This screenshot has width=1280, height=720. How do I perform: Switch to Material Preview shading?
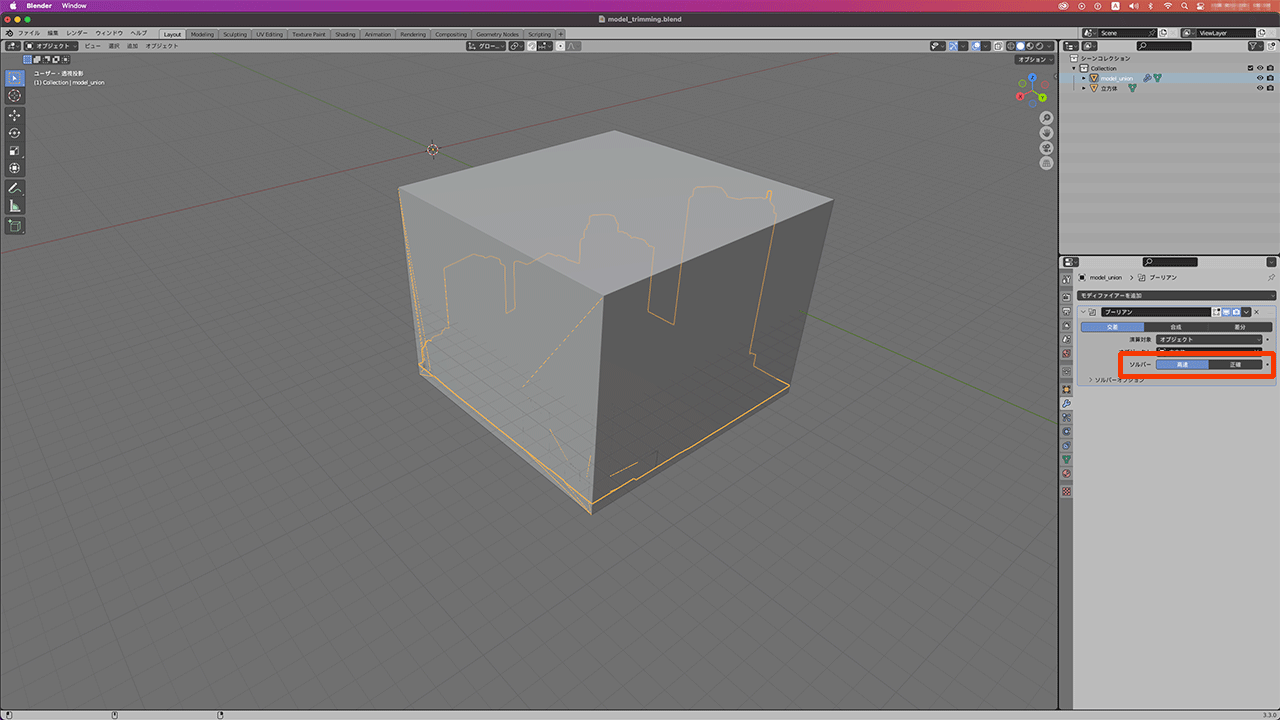(x=1030, y=46)
